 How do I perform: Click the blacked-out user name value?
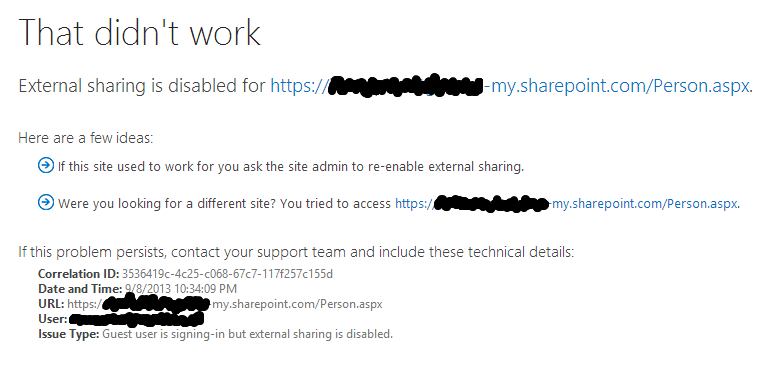click(x=136, y=319)
